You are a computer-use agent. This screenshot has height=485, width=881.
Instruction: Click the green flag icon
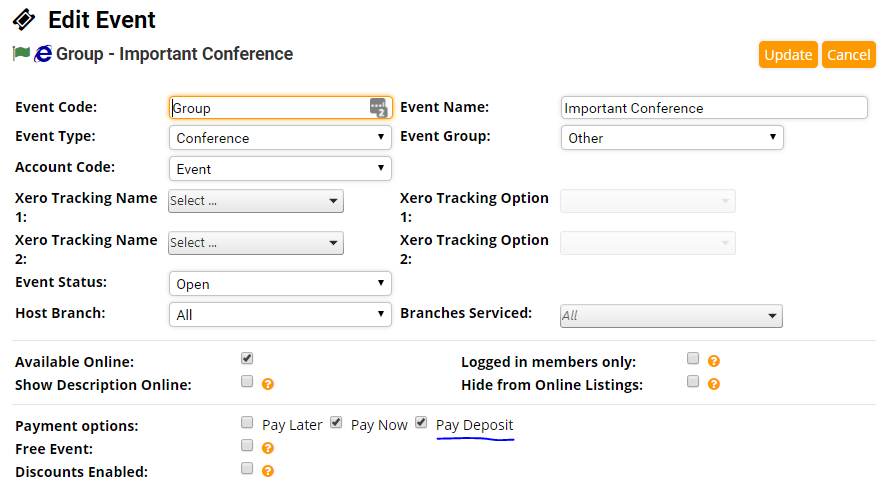click(21, 53)
